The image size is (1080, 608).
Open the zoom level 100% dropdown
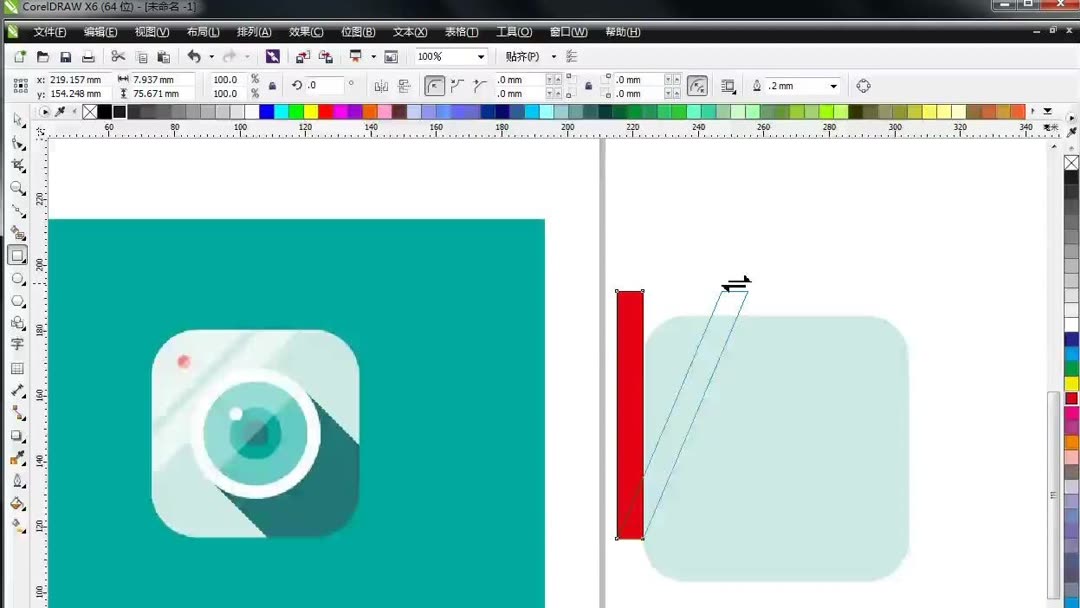point(481,56)
